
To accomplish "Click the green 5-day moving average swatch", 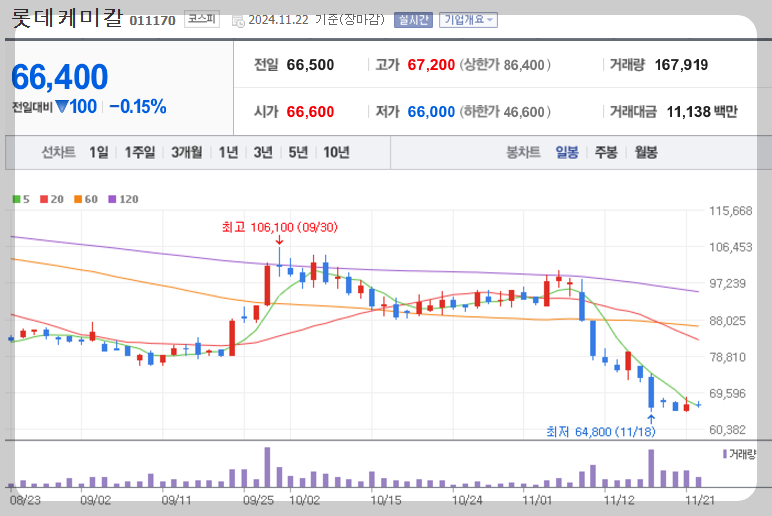I will point(17,199).
